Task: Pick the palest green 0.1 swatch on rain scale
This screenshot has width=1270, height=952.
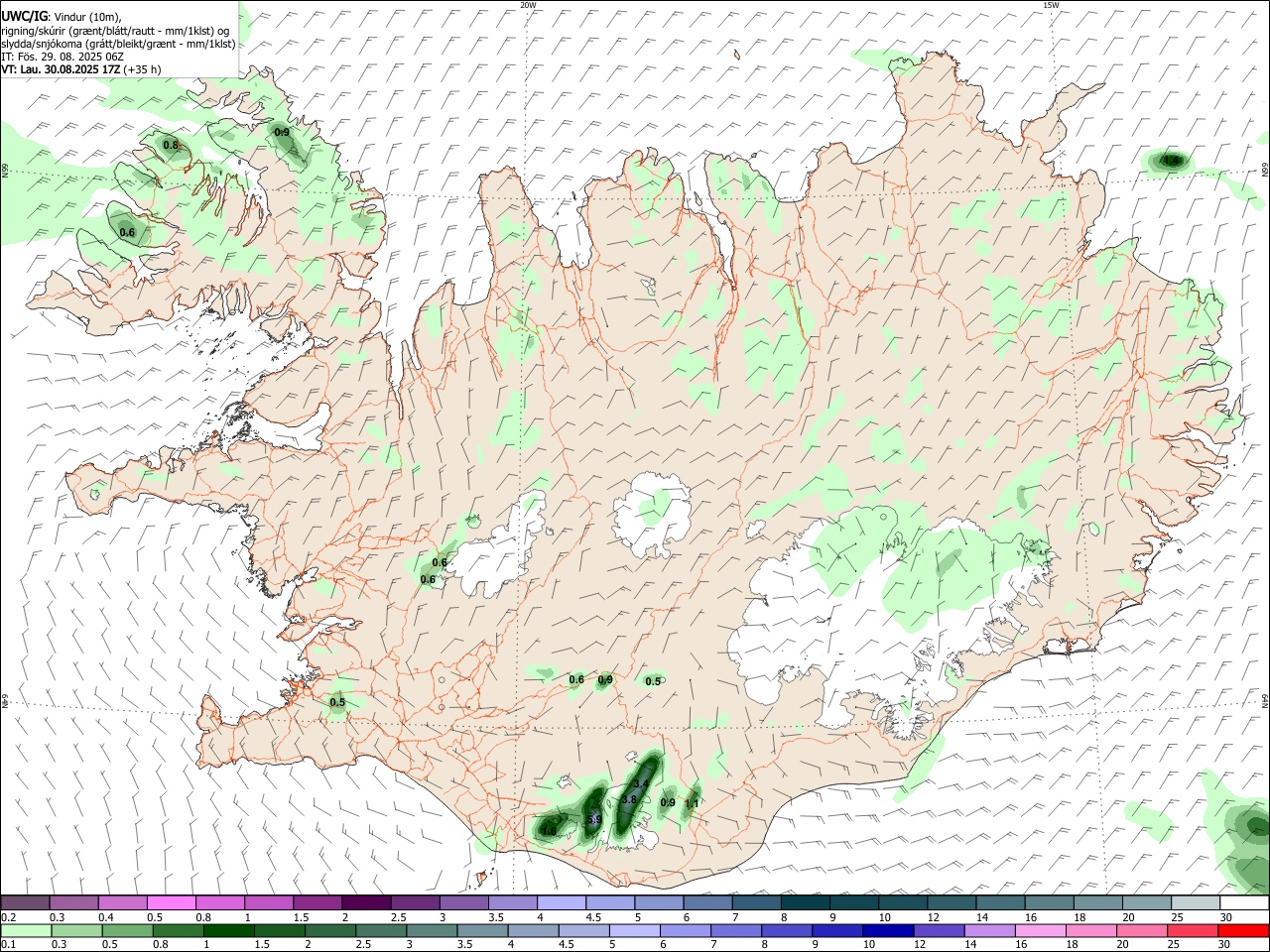Action: pyautogui.click(x=25, y=931)
